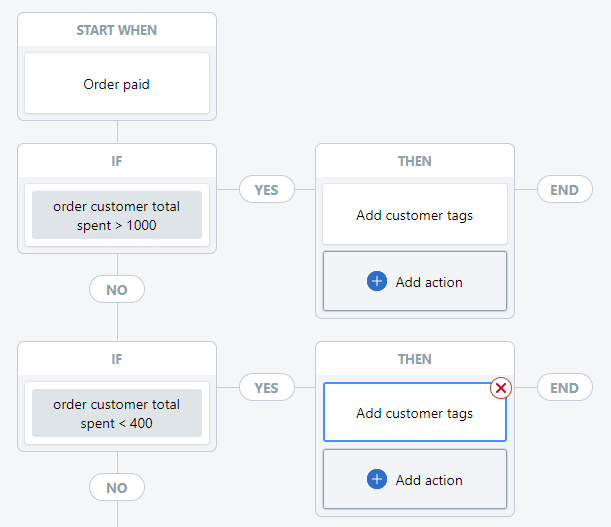Click the START WHEN header
Image resolution: width=611 pixels, height=527 pixels.
click(117, 30)
